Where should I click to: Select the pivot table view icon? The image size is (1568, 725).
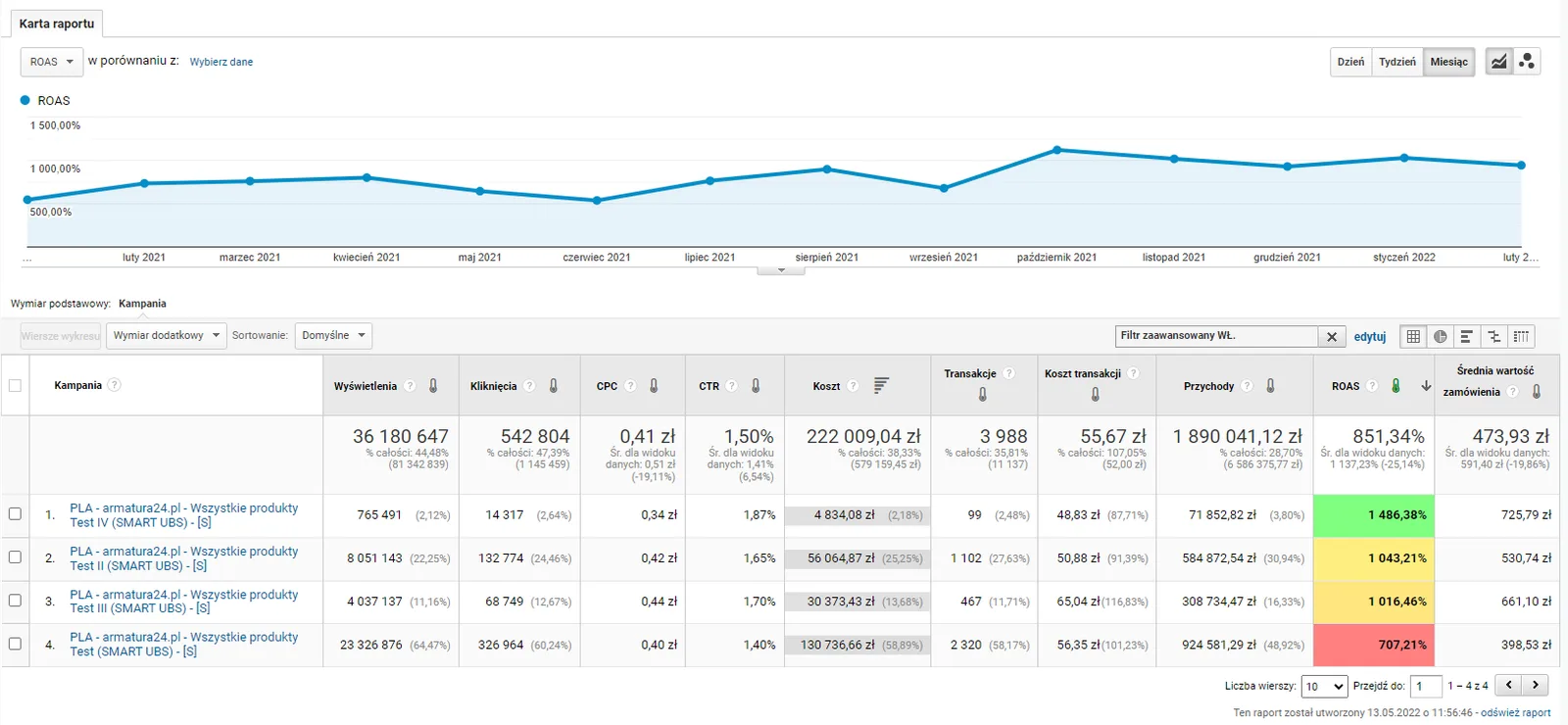(1521, 336)
